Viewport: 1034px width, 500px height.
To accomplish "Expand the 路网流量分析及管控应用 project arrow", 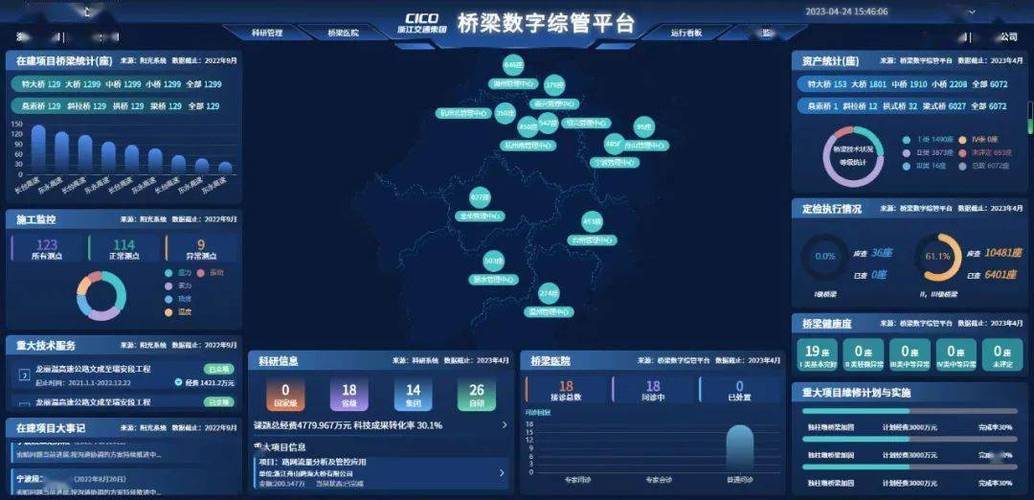I will coord(502,472).
